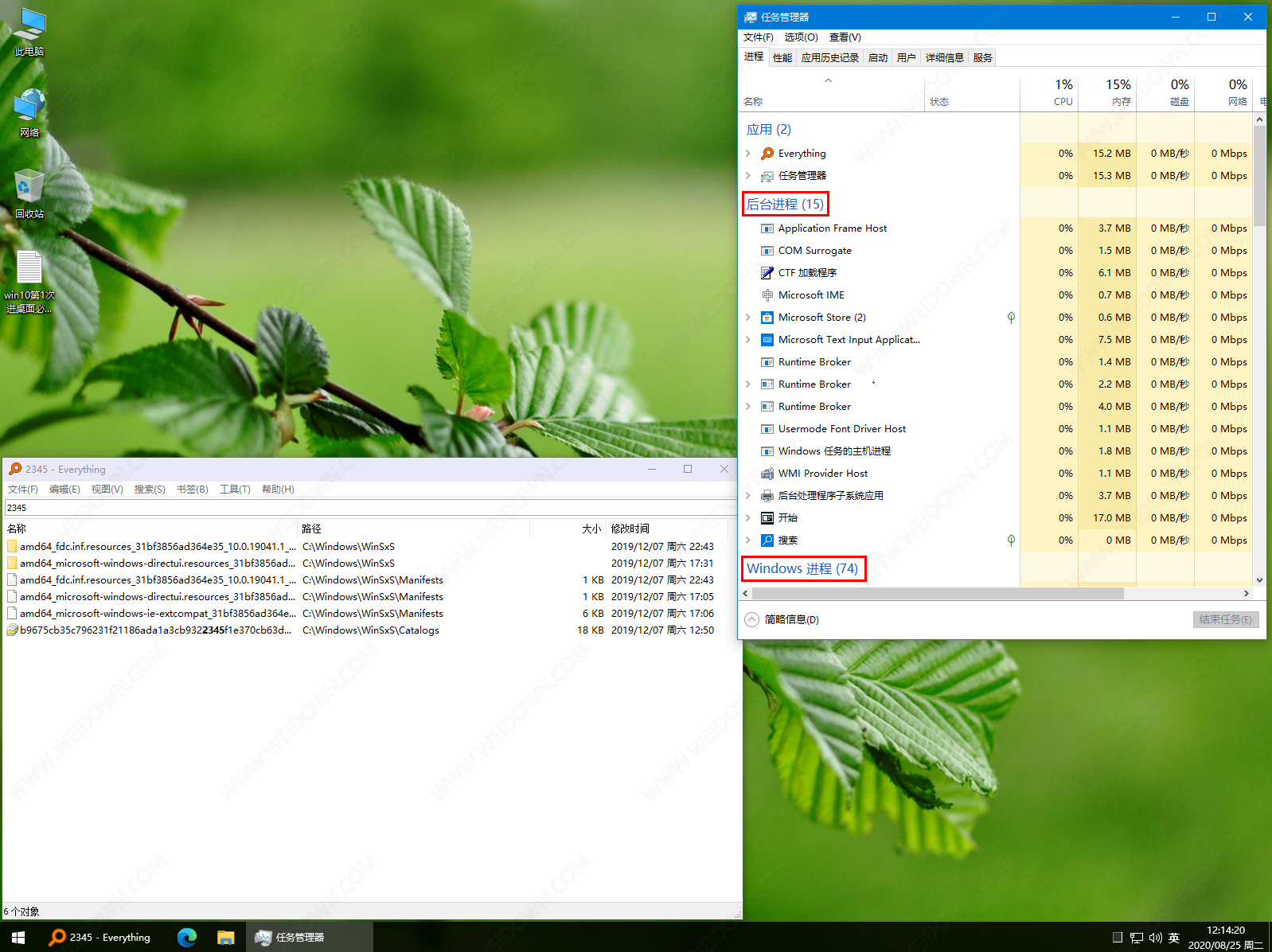Click the CTF 加载程序 pen icon
This screenshot has height=952, width=1272.
click(x=767, y=273)
